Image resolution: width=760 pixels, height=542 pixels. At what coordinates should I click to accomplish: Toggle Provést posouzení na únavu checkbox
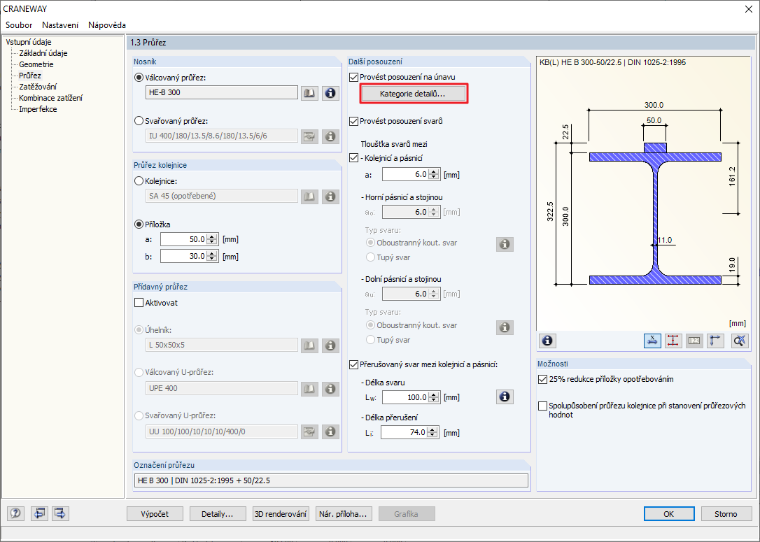[x=354, y=77]
